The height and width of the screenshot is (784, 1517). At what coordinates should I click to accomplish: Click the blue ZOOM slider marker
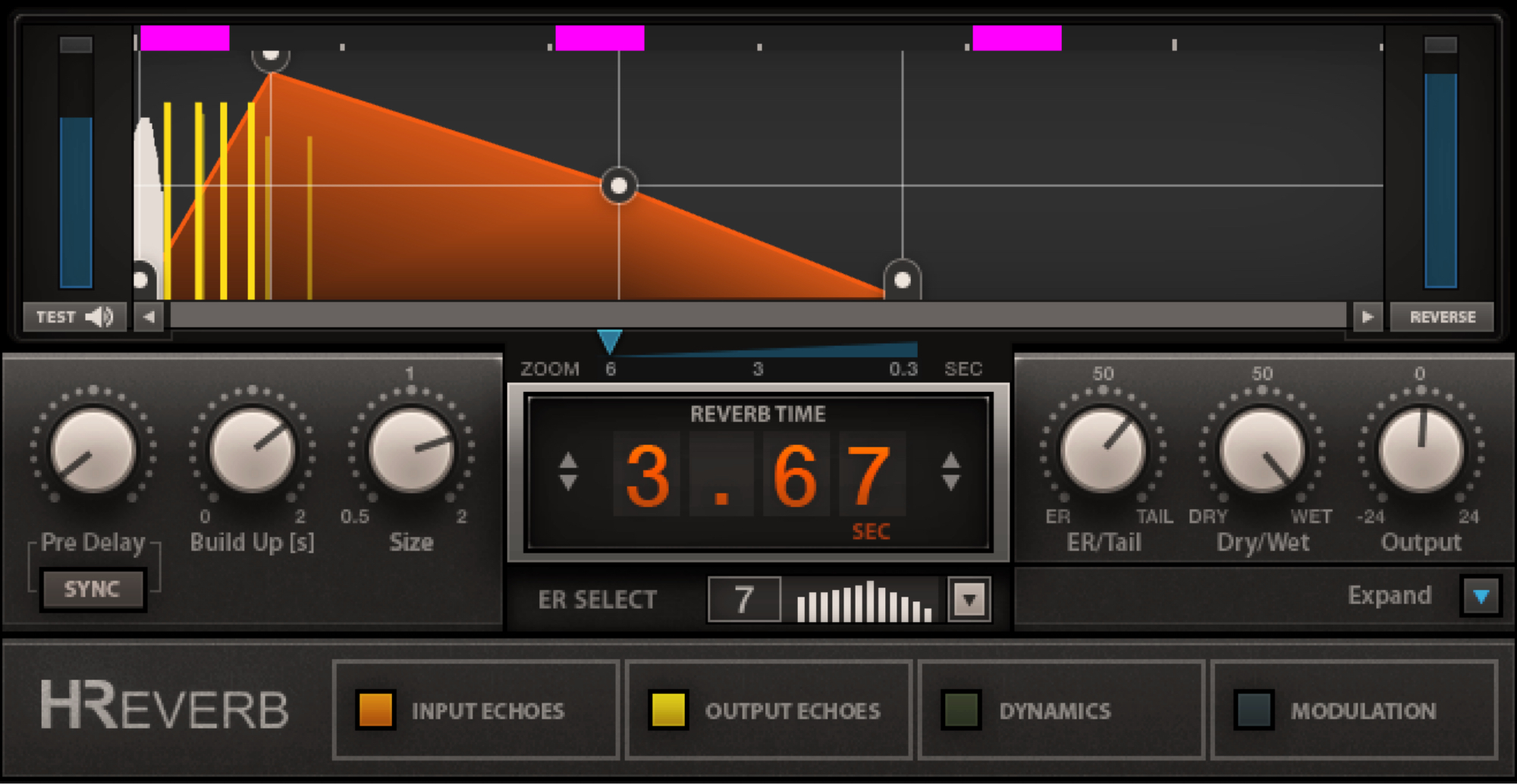tap(609, 341)
